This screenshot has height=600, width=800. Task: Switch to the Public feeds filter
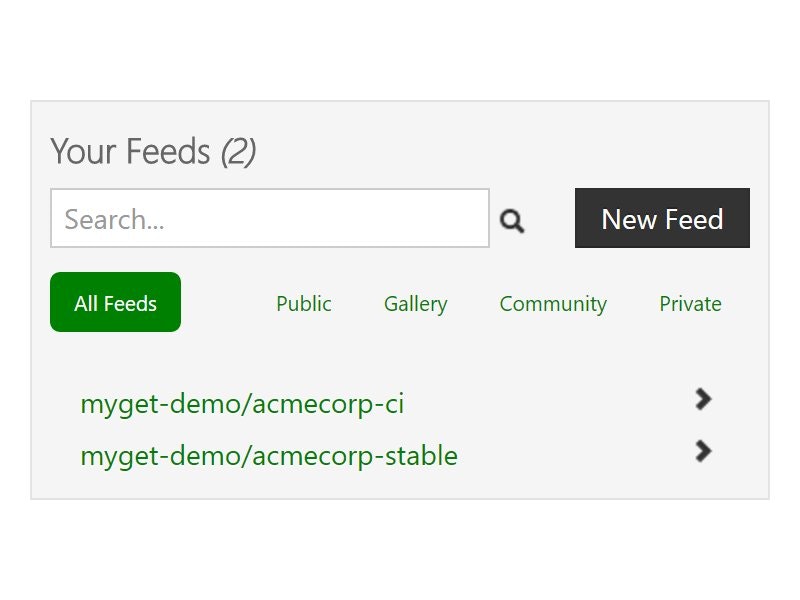304,303
